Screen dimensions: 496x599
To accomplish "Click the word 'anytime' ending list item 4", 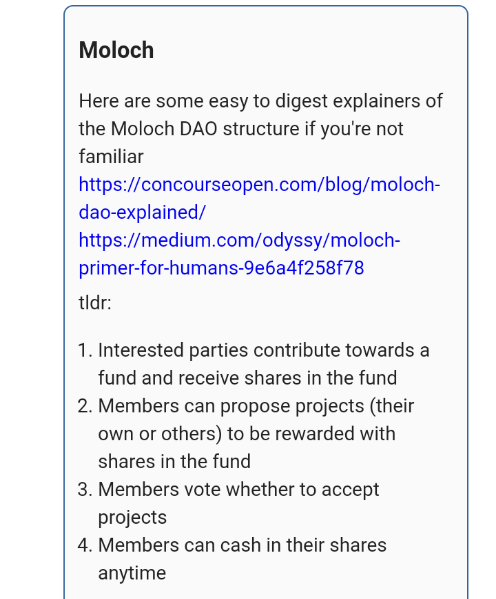I will pos(132,573).
